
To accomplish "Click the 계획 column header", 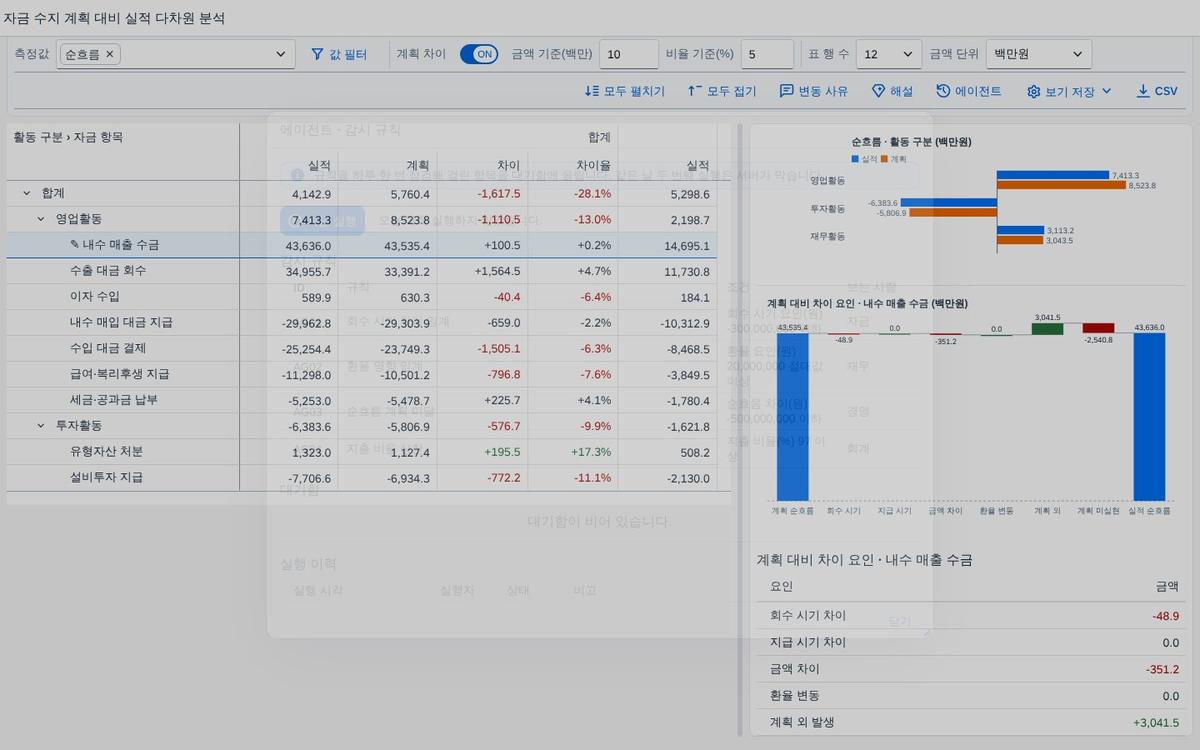I will 388,165.
